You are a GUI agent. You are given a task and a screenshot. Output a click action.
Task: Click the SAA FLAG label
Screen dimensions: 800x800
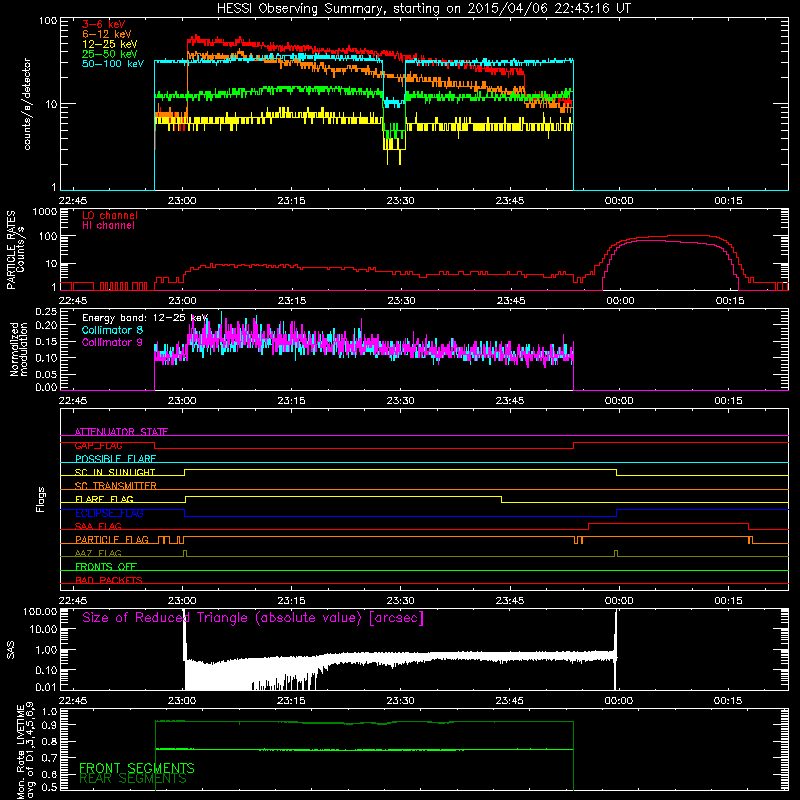(98, 527)
